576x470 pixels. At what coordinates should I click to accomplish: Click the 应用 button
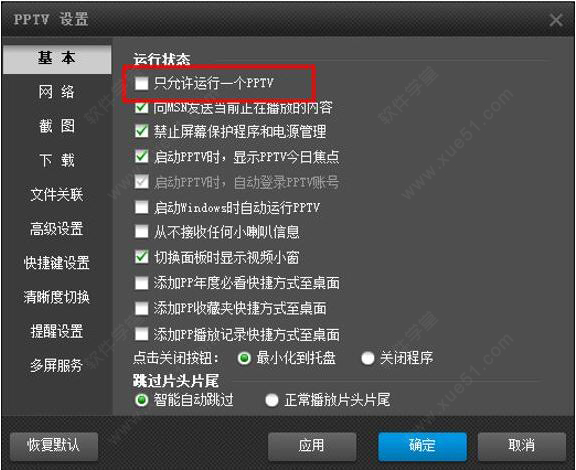point(312,446)
